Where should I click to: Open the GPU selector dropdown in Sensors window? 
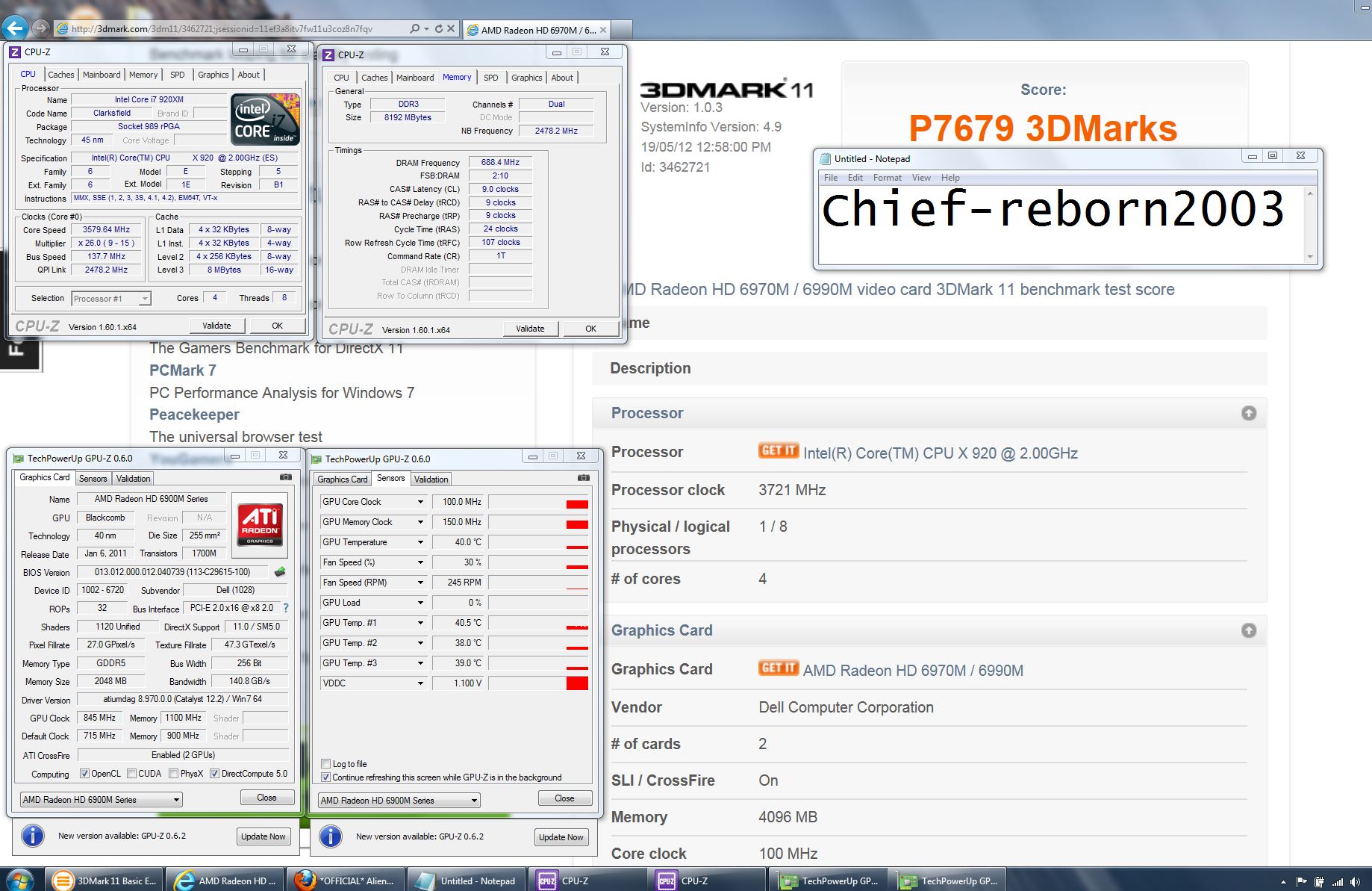point(399,800)
